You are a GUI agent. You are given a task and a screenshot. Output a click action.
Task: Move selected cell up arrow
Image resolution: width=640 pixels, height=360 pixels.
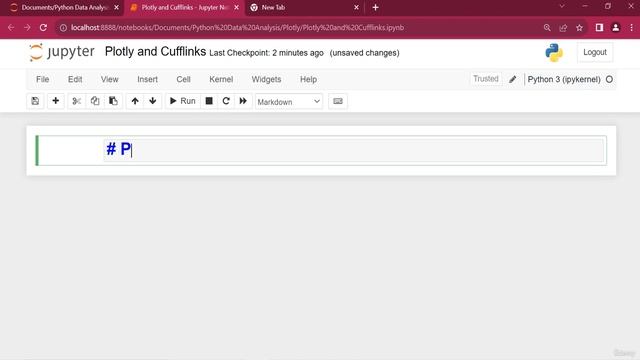click(135, 101)
